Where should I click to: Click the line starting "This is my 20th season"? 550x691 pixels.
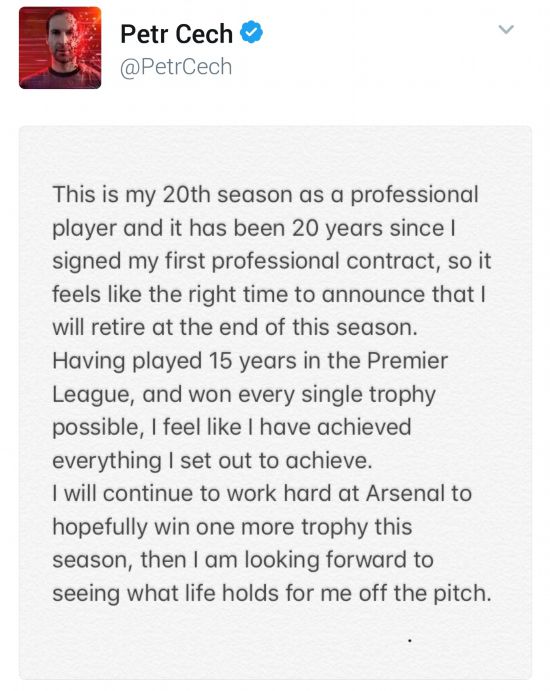pyautogui.click(x=265, y=195)
